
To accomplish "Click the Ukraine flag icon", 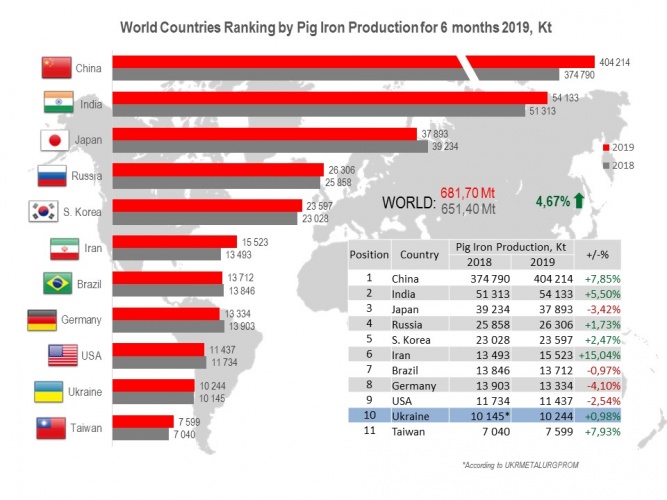I will [52, 392].
